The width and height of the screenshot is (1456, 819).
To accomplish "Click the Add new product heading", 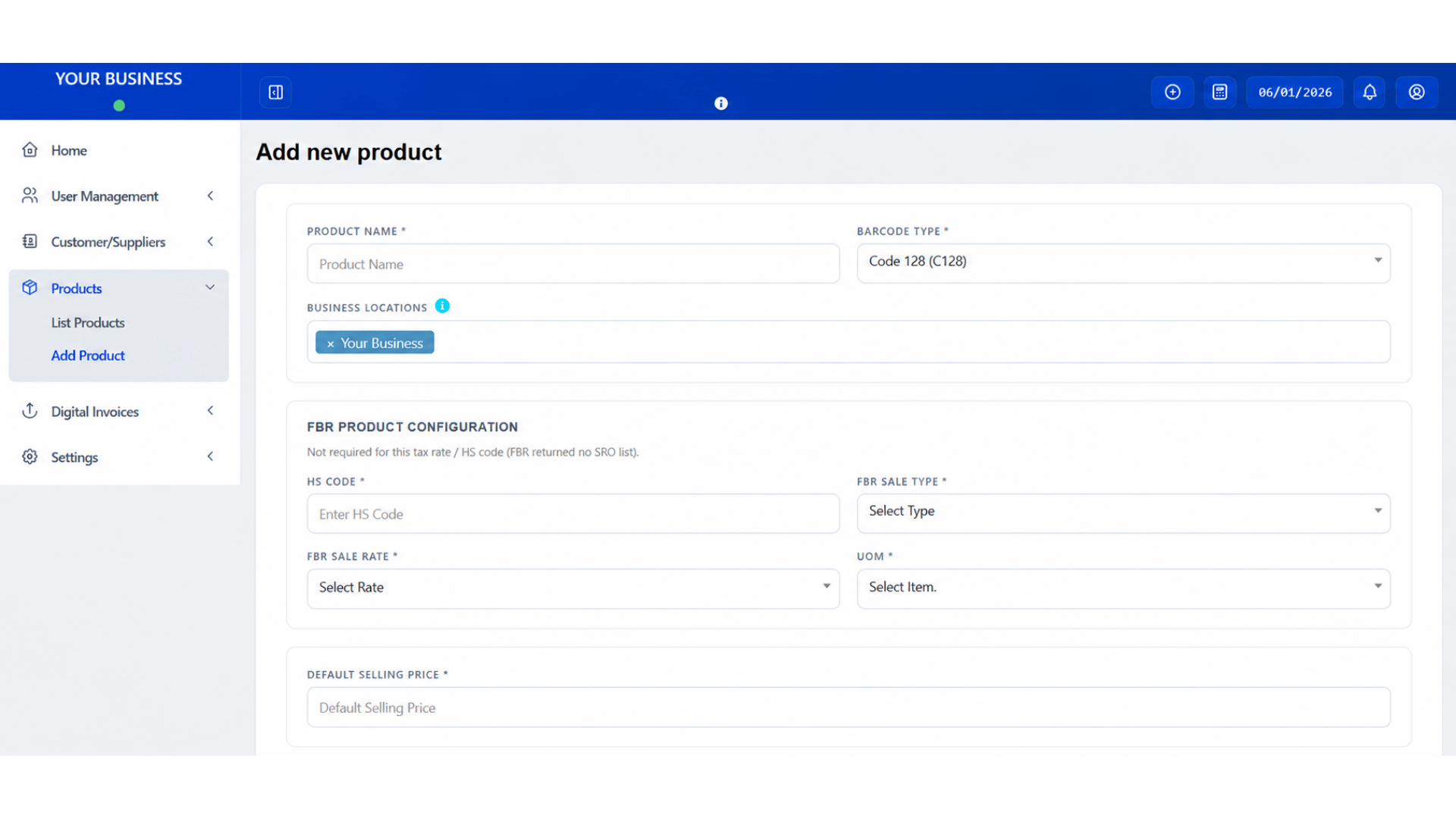I will [348, 152].
